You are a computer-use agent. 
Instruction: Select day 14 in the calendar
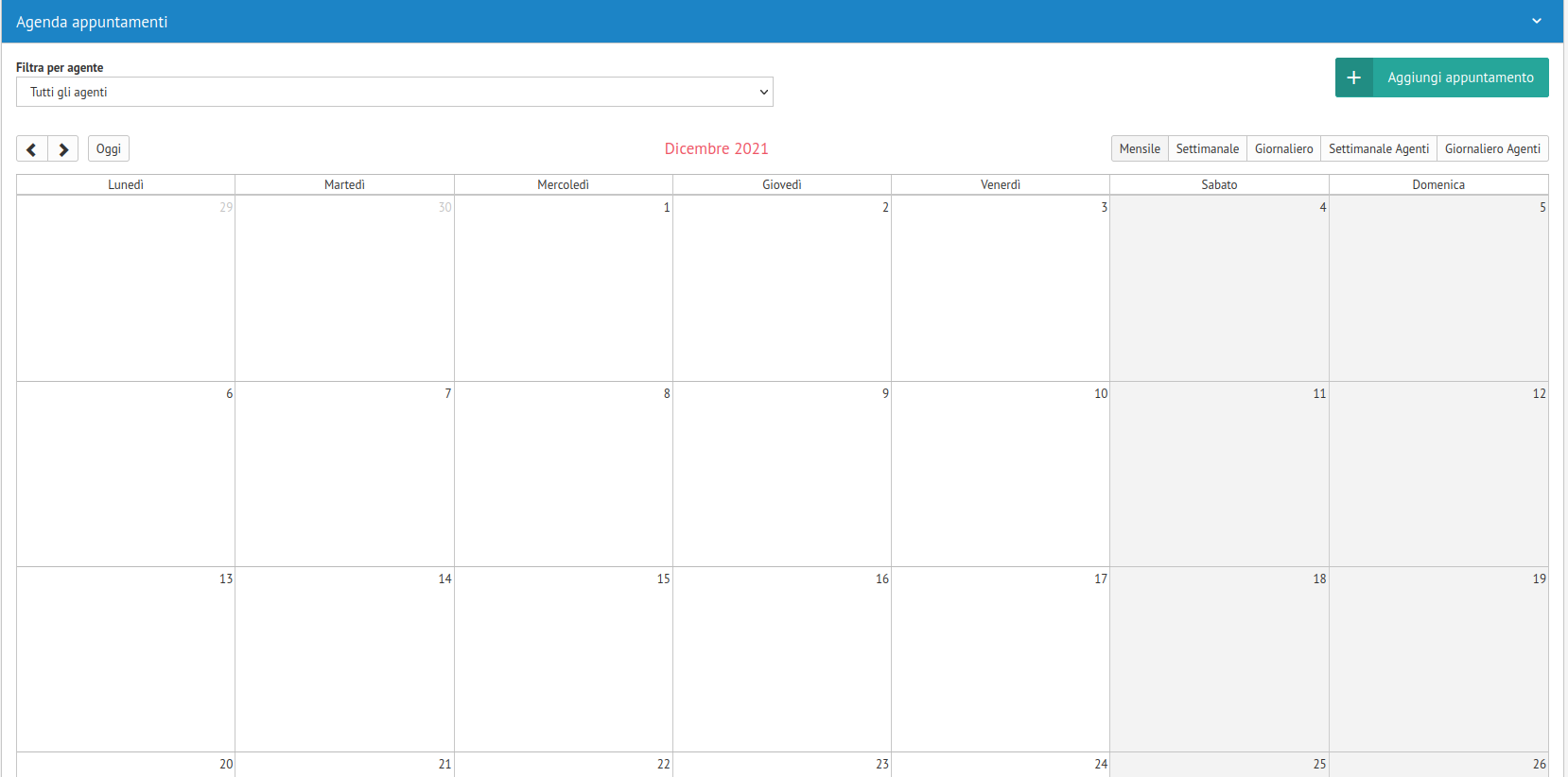[x=344, y=659]
